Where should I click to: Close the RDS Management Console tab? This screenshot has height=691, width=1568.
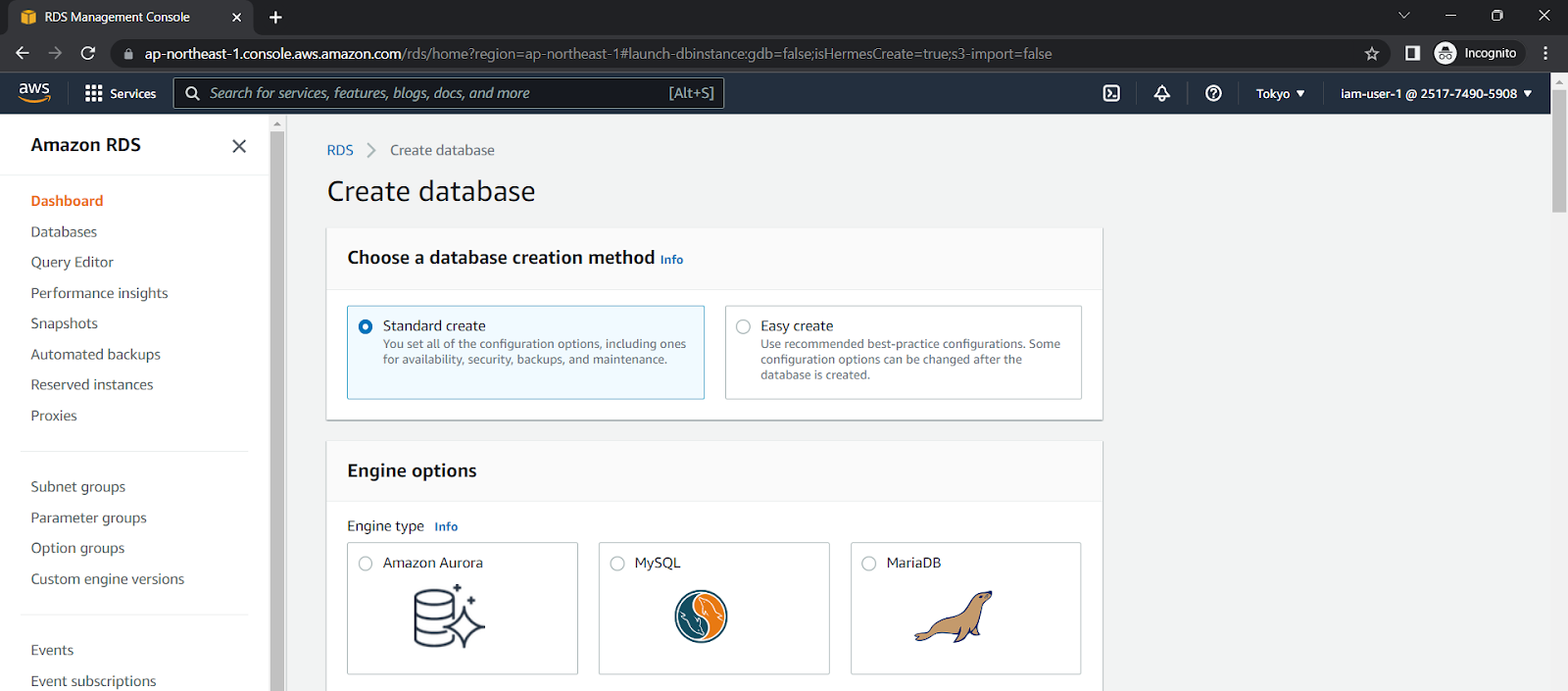pos(236,17)
